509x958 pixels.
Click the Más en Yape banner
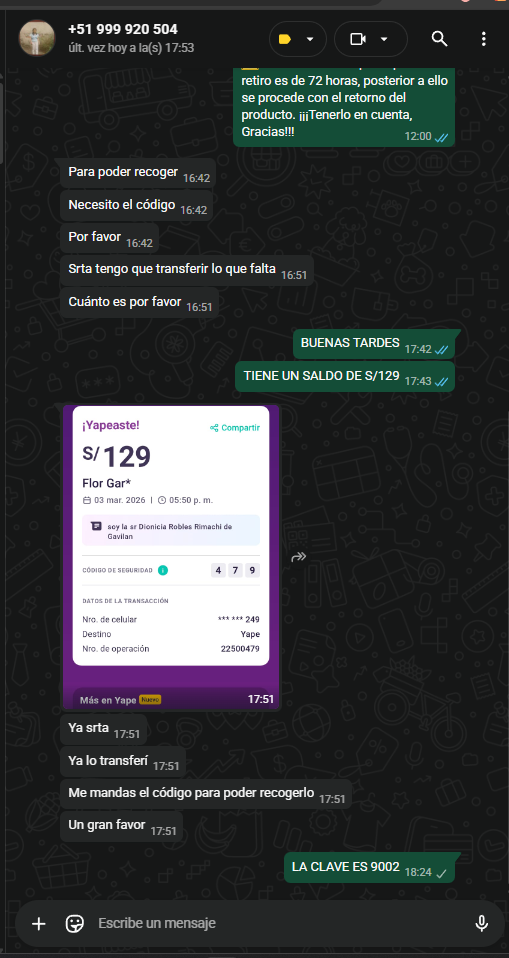tap(120, 700)
